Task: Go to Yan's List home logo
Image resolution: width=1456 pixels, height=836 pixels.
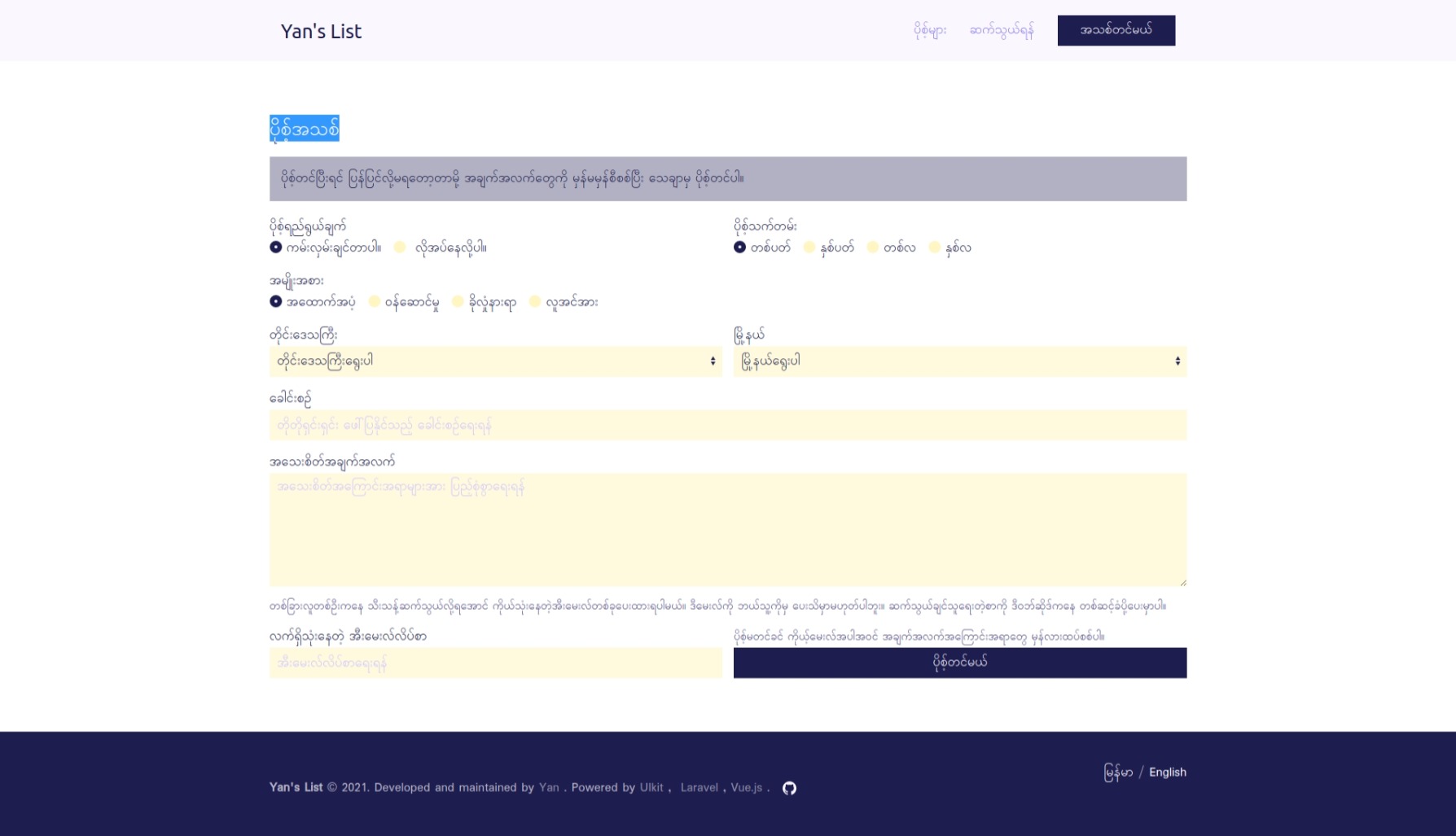Action: pyautogui.click(x=321, y=31)
